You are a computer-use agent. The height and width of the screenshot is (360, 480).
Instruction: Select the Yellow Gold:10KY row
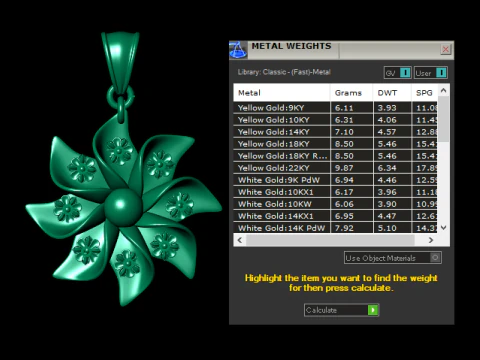point(335,120)
